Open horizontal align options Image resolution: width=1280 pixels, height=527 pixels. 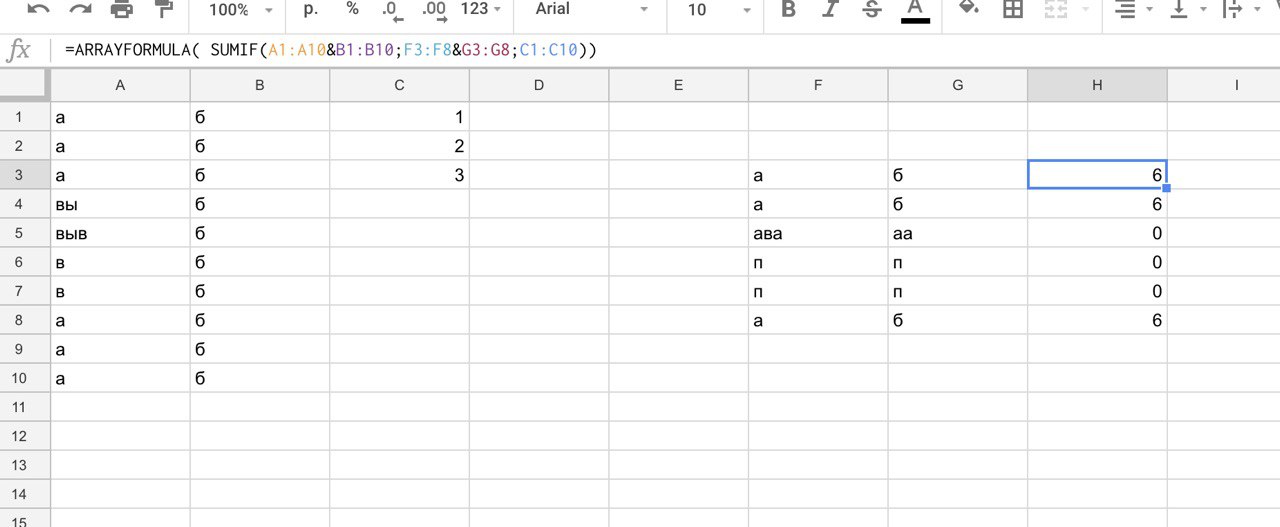(x=1133, y=9)
